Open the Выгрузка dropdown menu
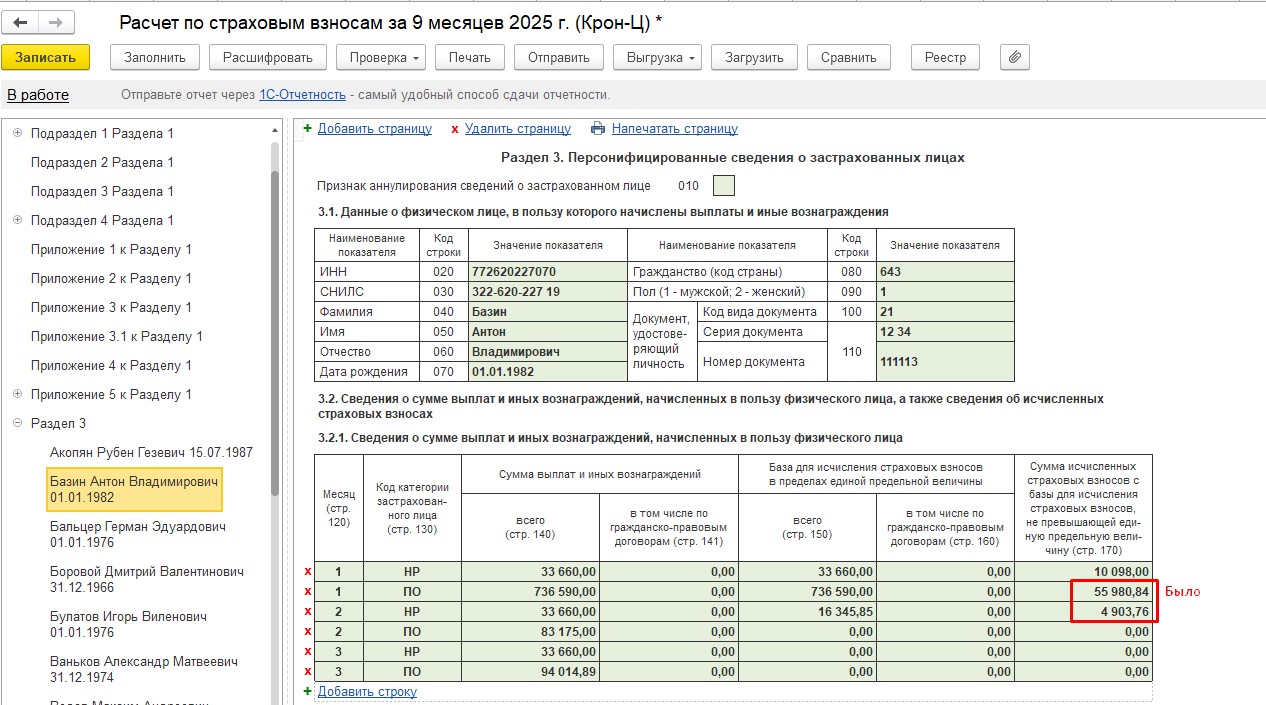 (657, 57)
